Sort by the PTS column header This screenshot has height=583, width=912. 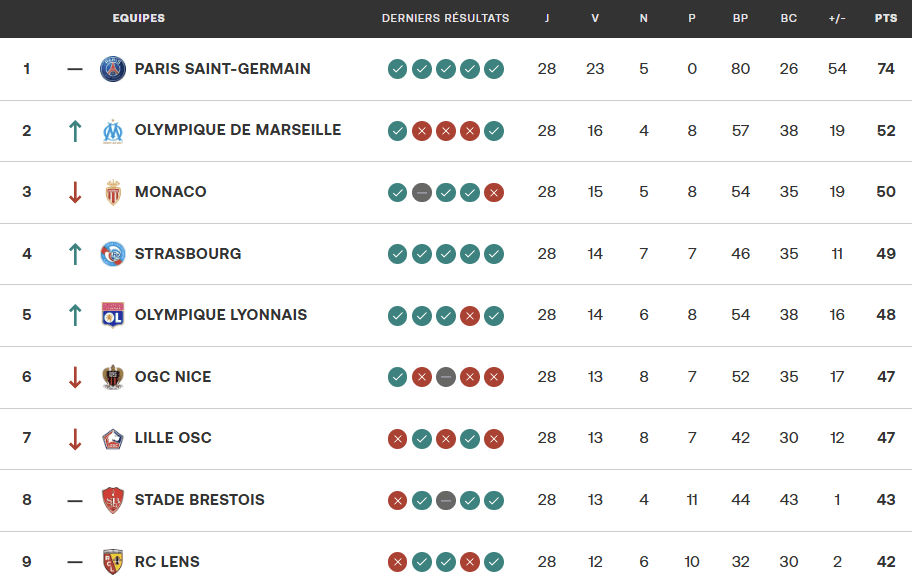point(886,19)
